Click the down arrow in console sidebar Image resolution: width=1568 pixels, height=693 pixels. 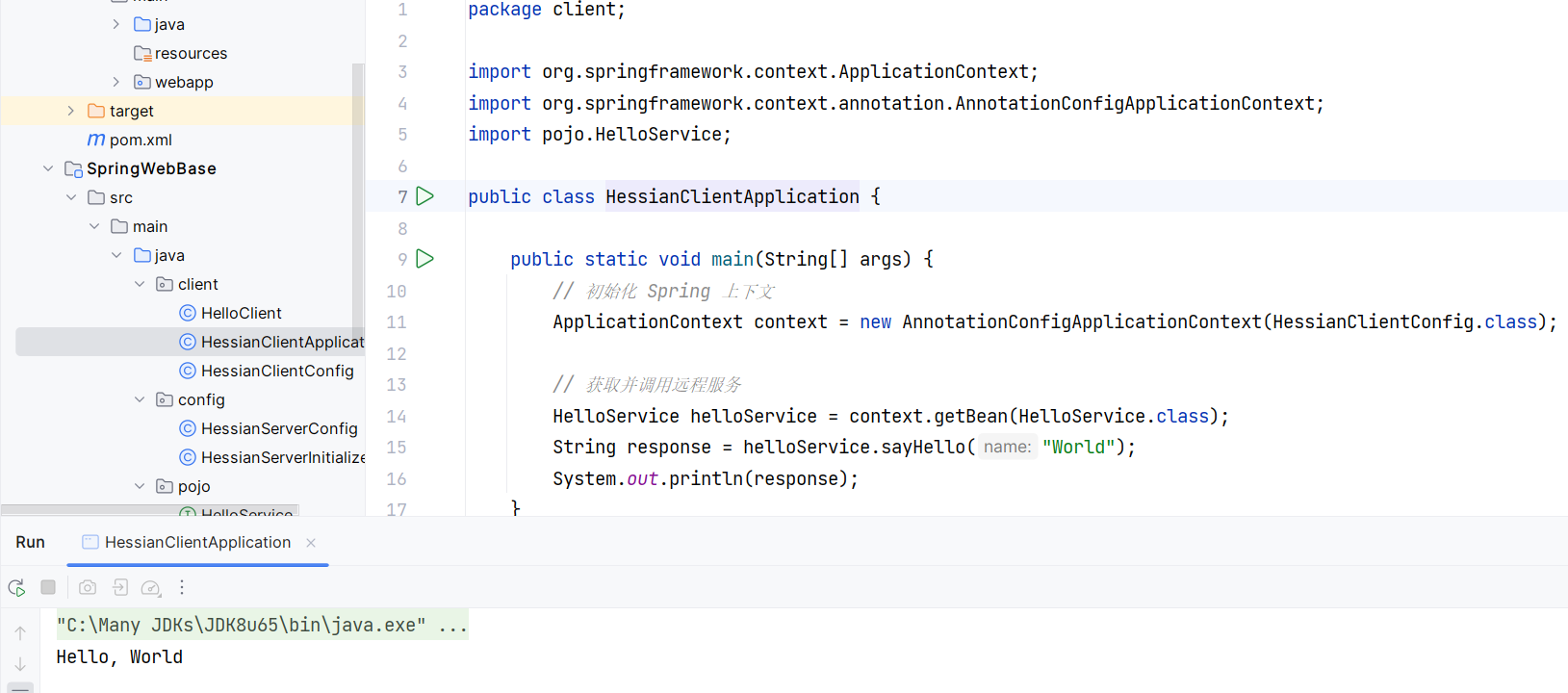[x=20, y=664]
